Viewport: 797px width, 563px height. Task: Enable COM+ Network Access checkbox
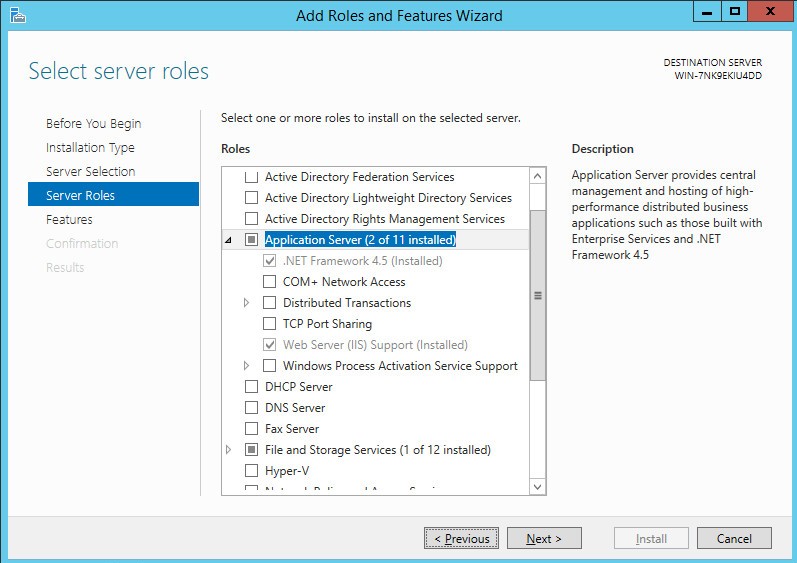269,282
